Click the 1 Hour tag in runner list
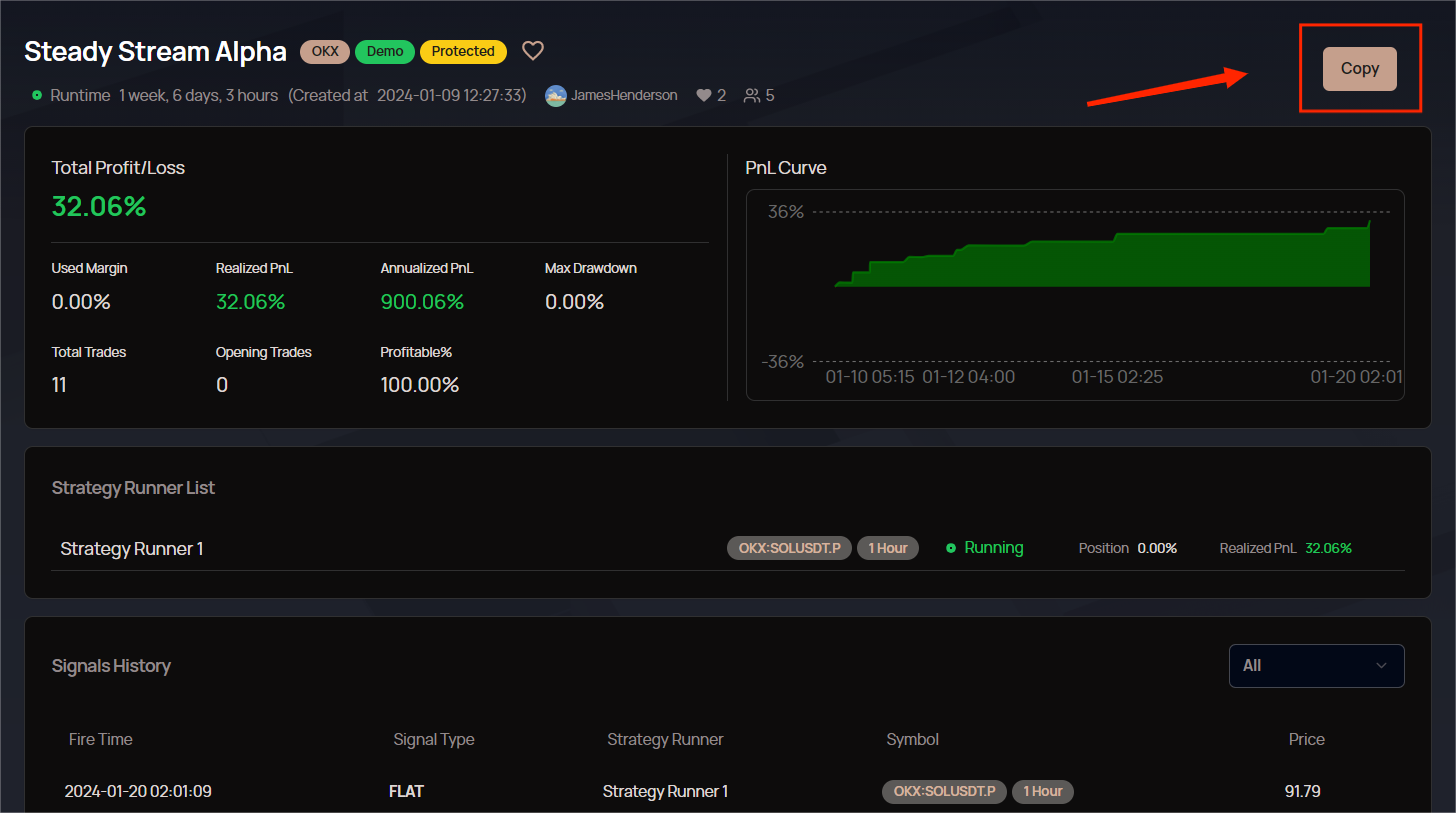The image size is (1456, 813). pos(887,548)
